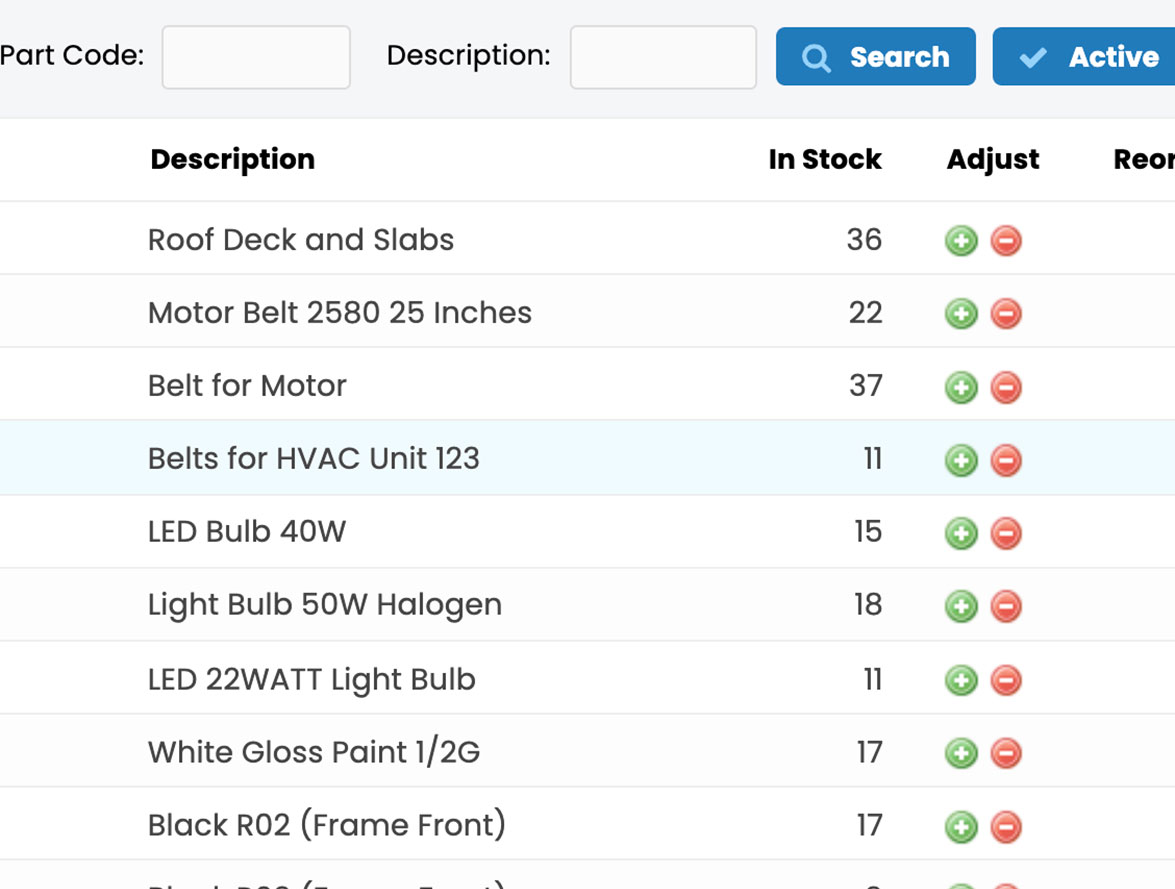Toggle the Active items filter
The height and width of the screenshot is (889, 1175).
[x=1090, y=57]
